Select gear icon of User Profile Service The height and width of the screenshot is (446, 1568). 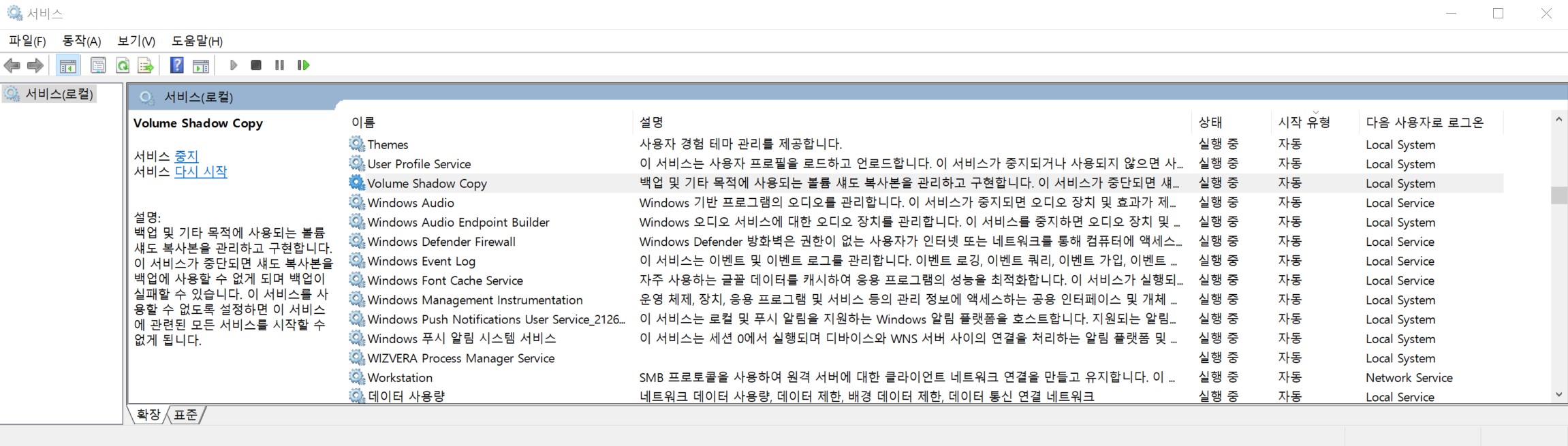pos(357,163)
